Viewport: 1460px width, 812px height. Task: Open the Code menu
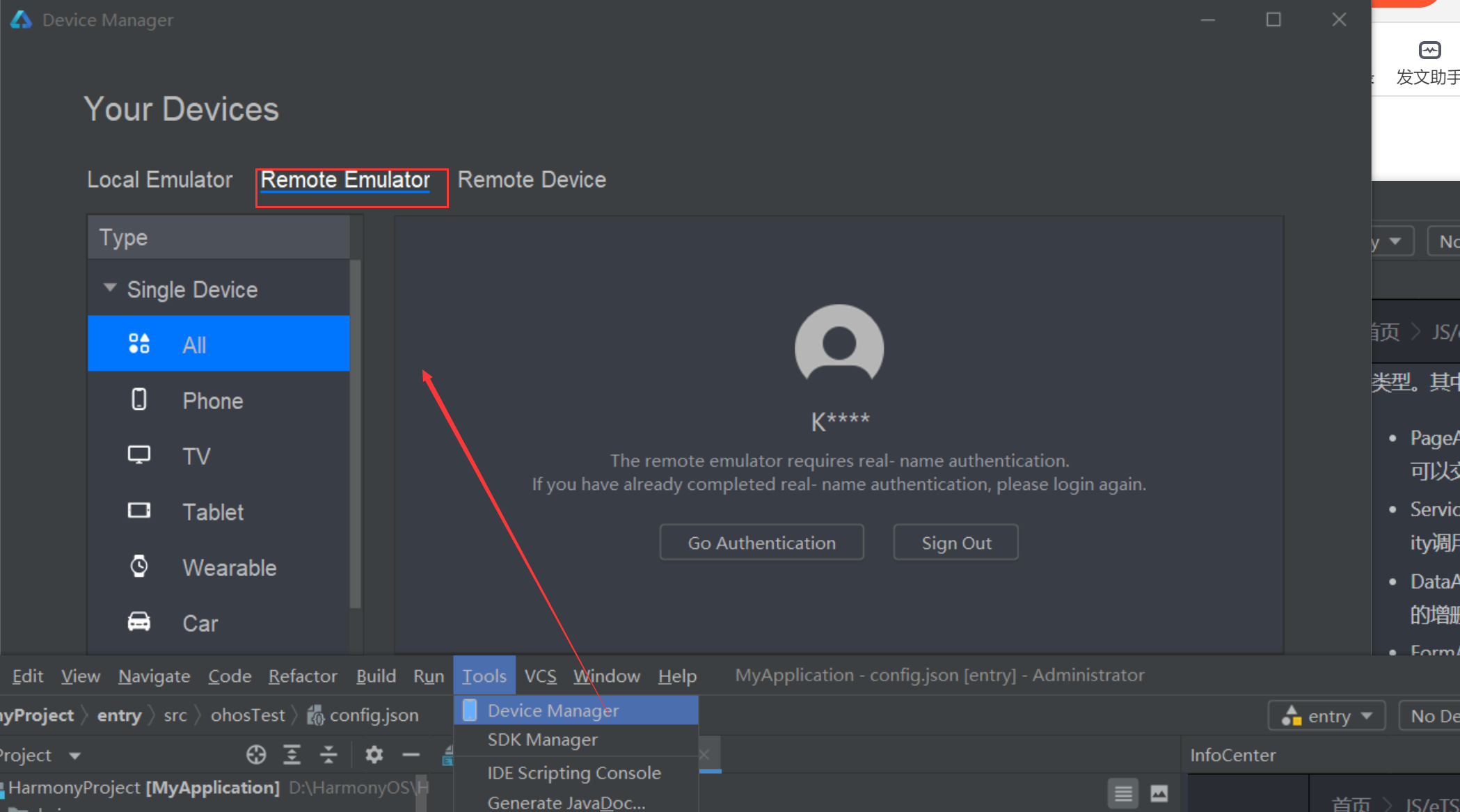(x=230, y=676)
